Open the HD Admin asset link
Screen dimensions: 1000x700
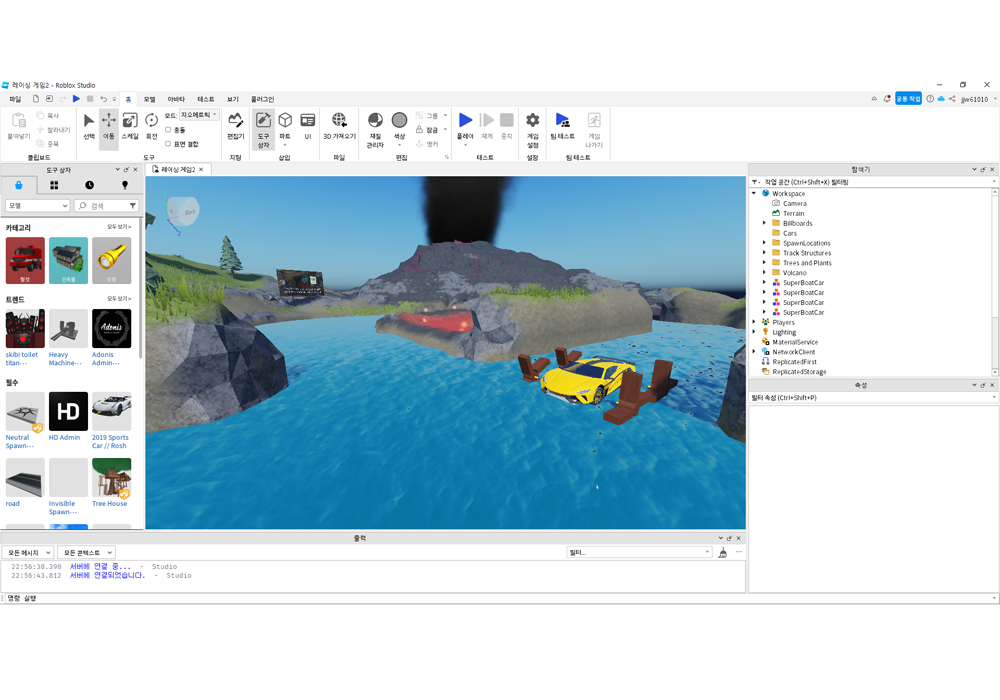pos(64,437)
